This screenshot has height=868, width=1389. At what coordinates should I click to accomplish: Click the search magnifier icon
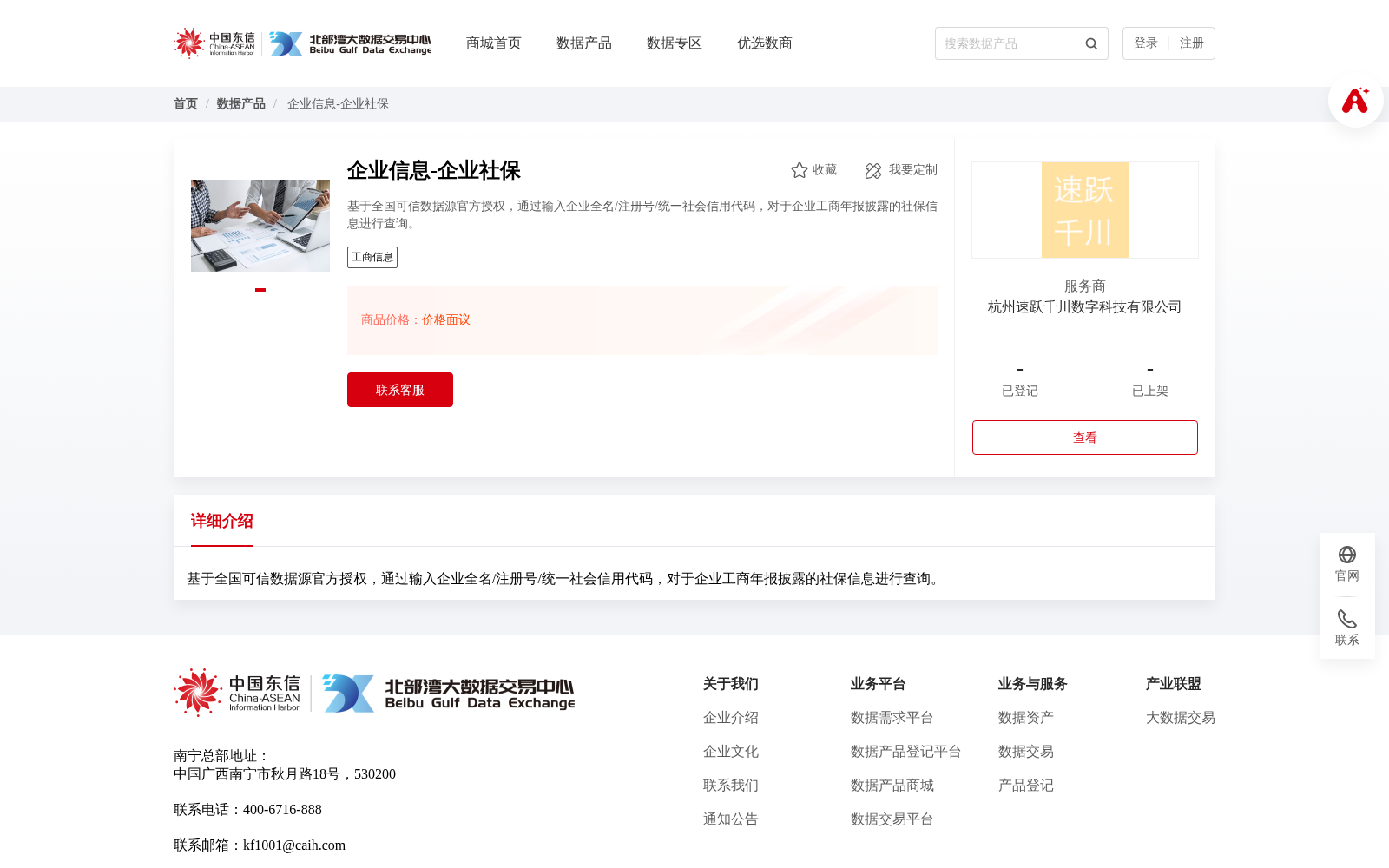pos(1091,43)
